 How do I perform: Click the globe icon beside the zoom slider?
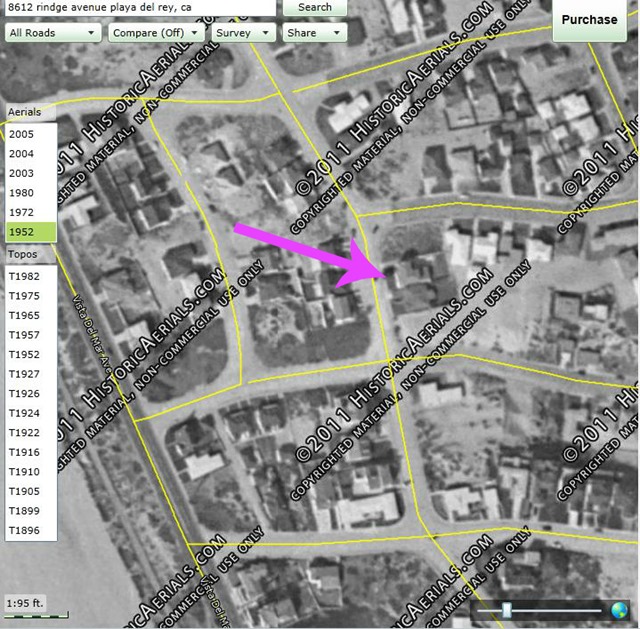(x=619, y=610)
